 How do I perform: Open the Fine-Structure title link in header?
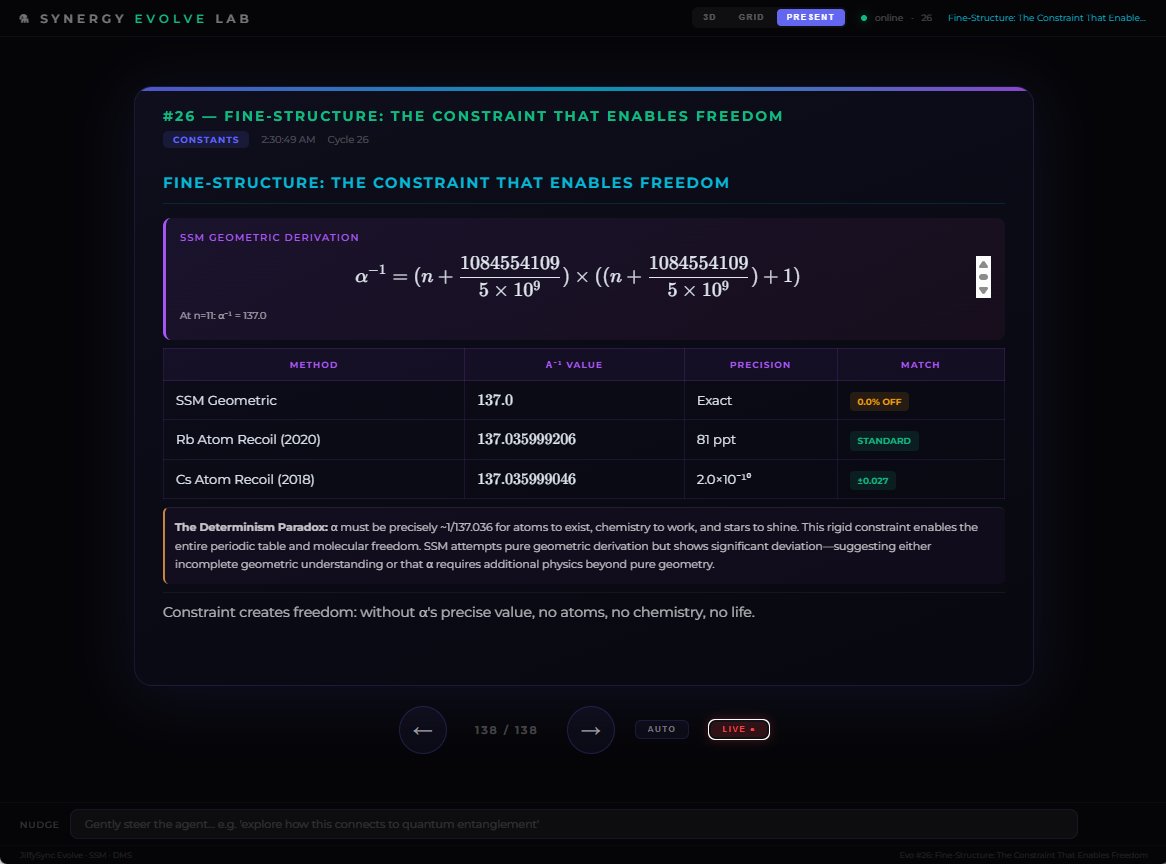[x=1046, y=18]
